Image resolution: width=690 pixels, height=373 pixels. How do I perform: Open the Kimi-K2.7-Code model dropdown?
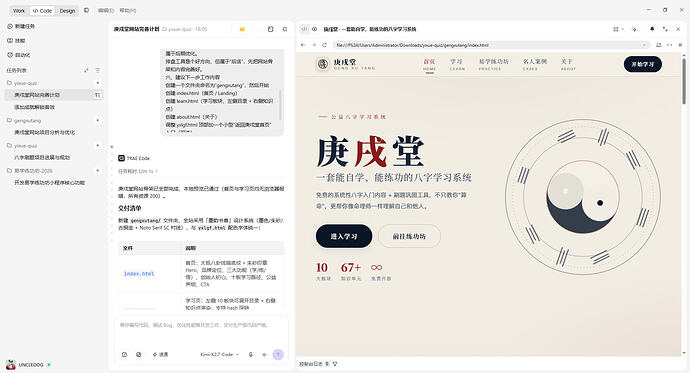219,355
